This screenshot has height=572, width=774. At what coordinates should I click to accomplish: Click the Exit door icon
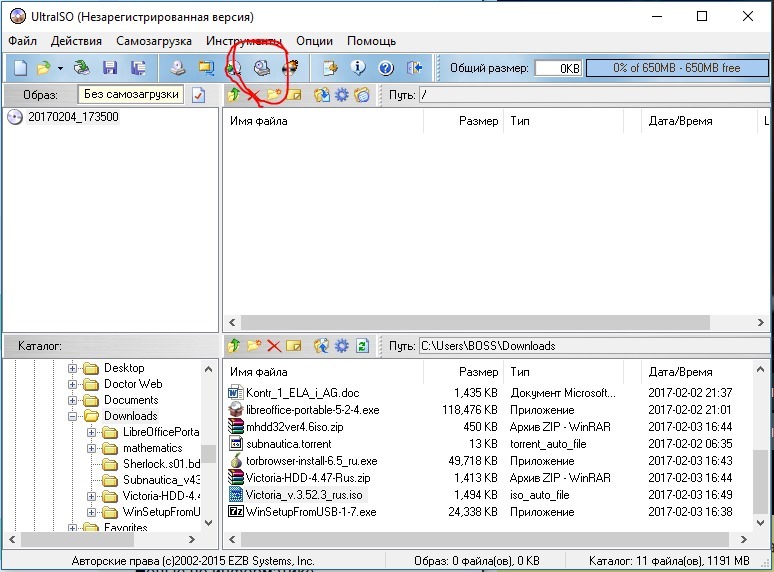point(414,68)
